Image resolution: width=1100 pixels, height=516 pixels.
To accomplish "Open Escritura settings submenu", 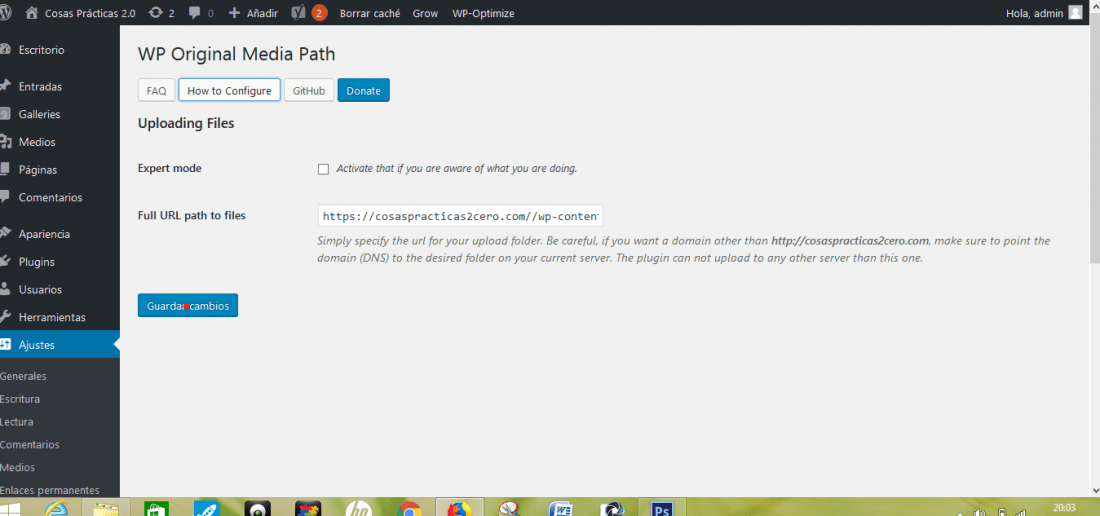I will (20, 399).
